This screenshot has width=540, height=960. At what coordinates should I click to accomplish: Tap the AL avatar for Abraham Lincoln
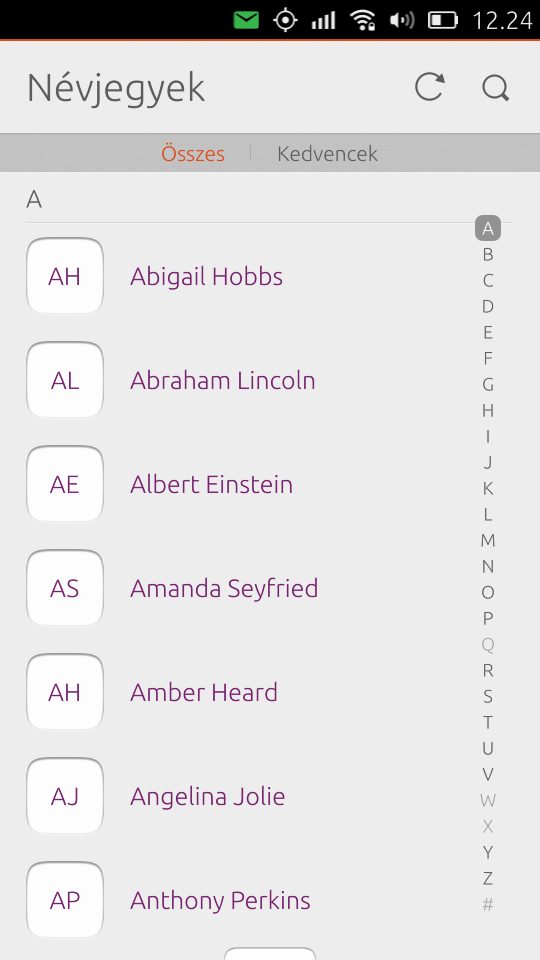[65, 380]
